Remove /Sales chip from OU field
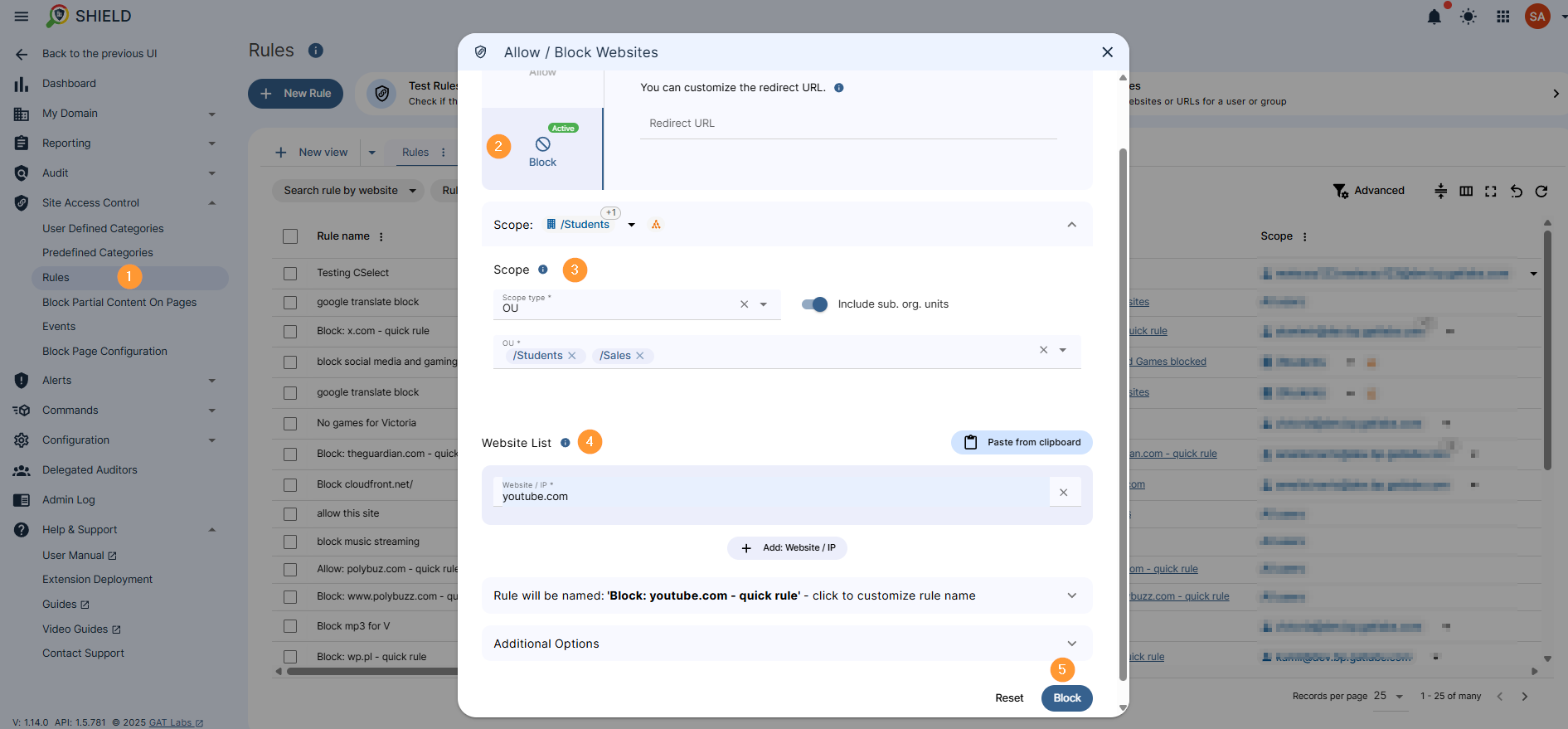 coord(640,356)
